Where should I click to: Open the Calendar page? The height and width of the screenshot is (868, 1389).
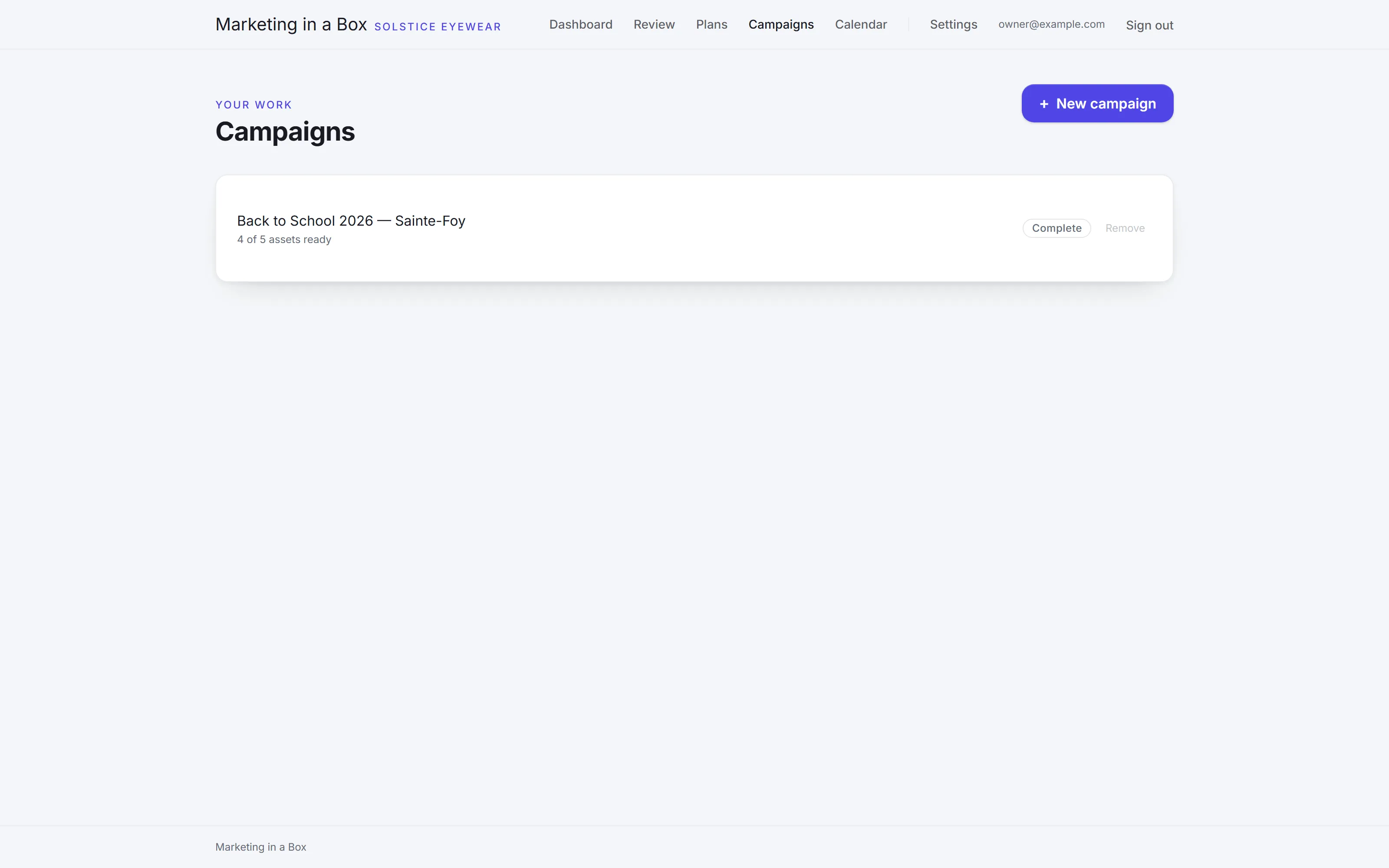(860, 25)
